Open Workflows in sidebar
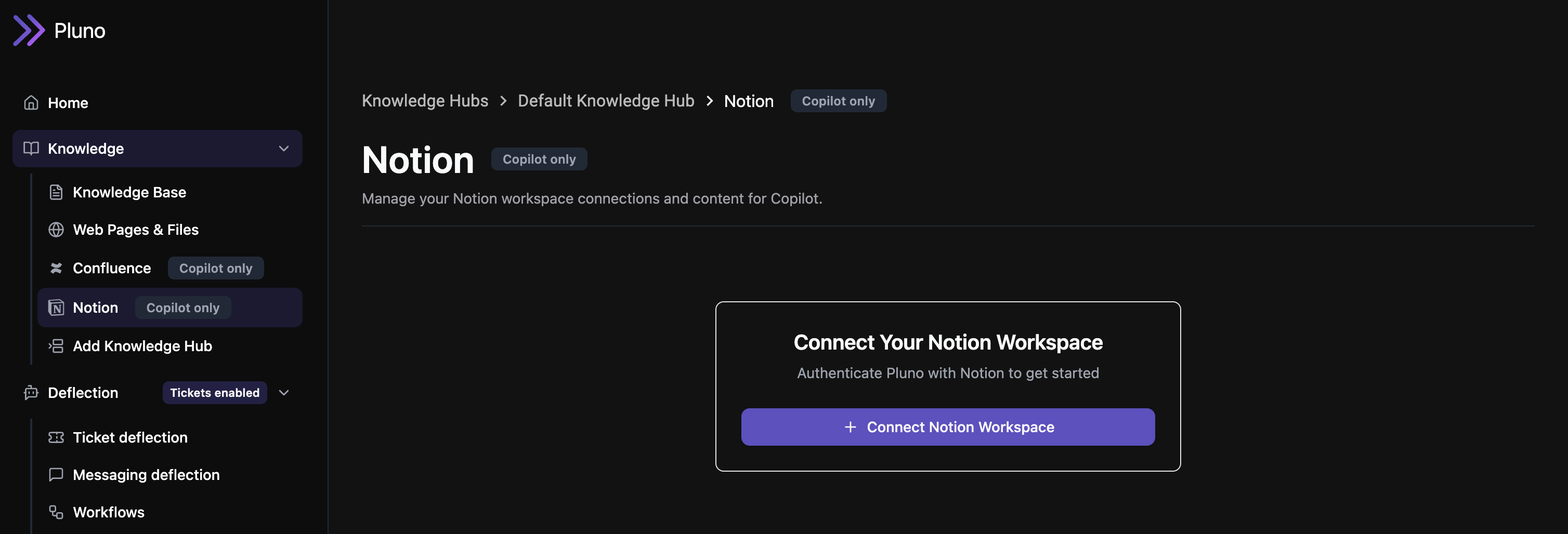 coord(169,512)
